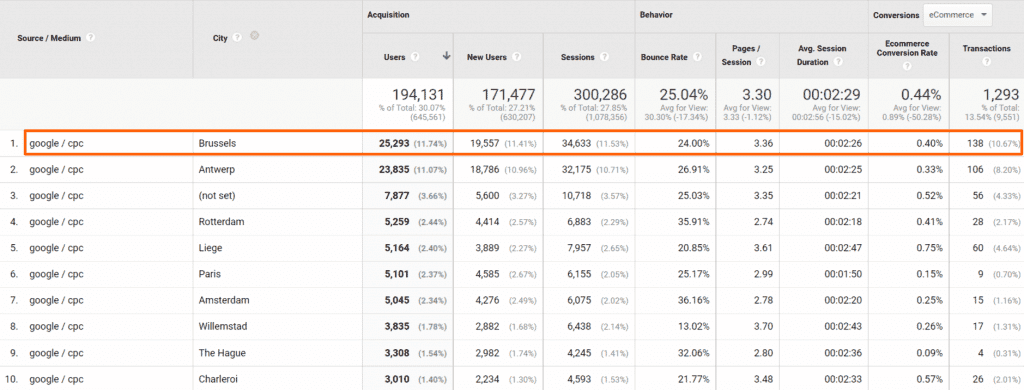Sort by the New Users column header
Image resolution: width=1024 pixels, height=390 pixels.
(x=487, y=57)
